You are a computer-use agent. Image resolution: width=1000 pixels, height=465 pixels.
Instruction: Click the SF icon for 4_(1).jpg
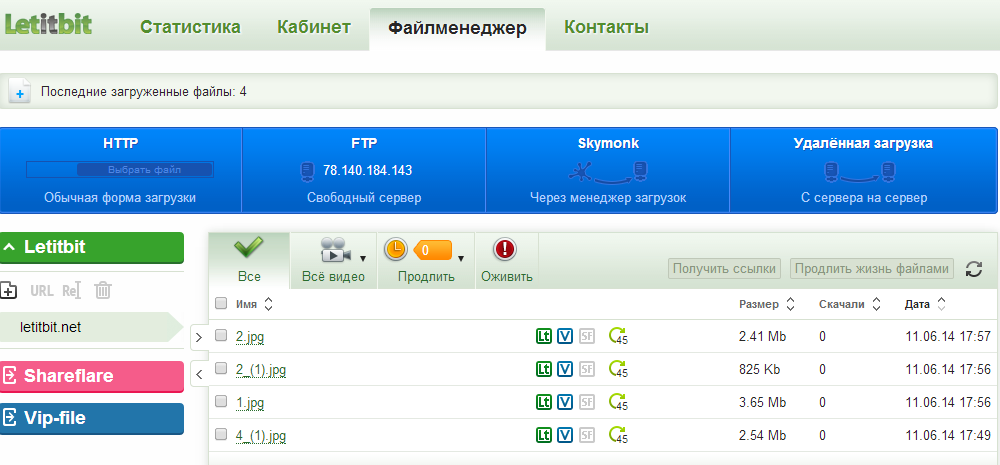pos(587,436)
